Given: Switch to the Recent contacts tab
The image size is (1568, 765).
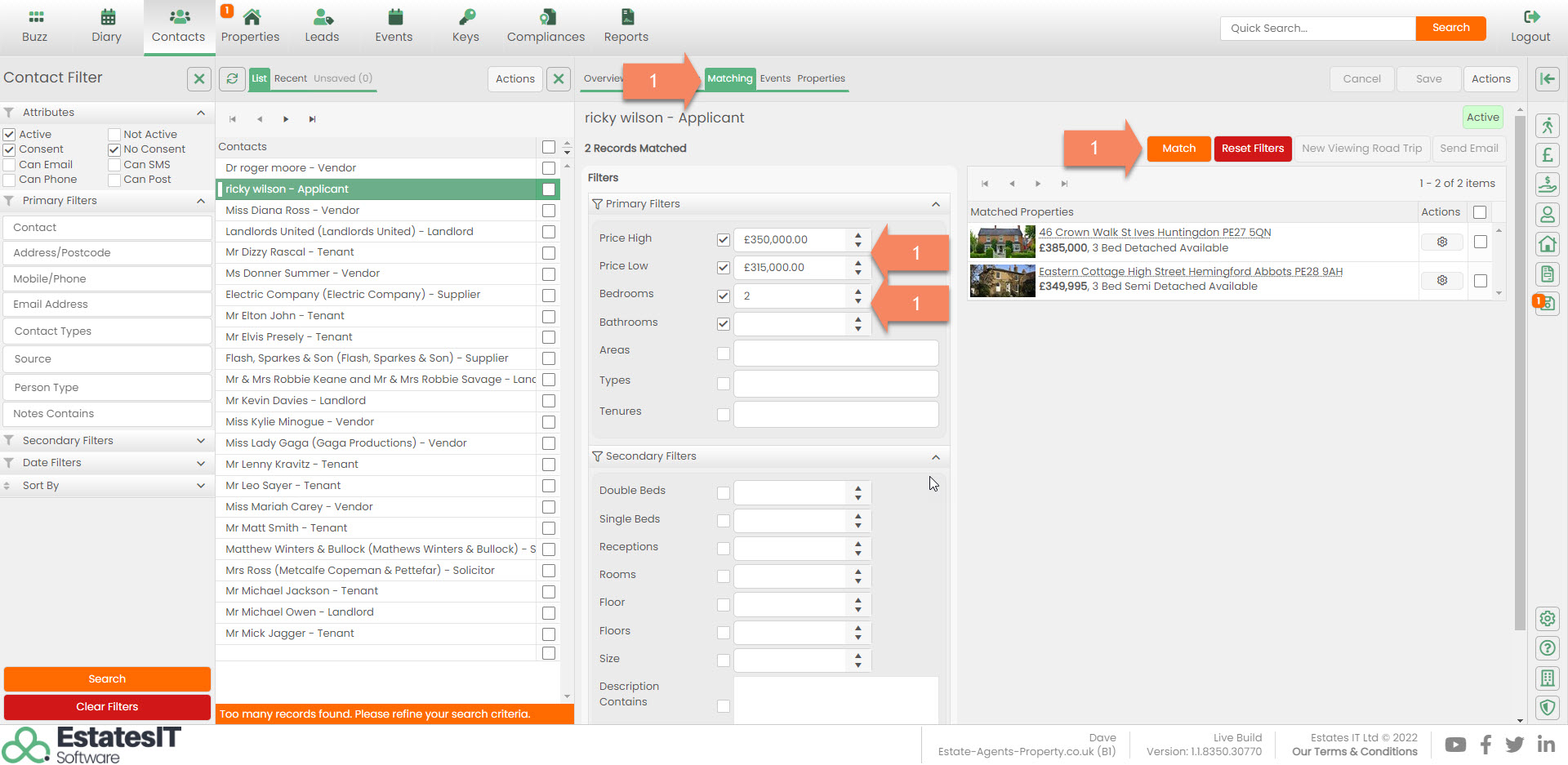Looking at the screenshot, I should (x=290, y=78).
